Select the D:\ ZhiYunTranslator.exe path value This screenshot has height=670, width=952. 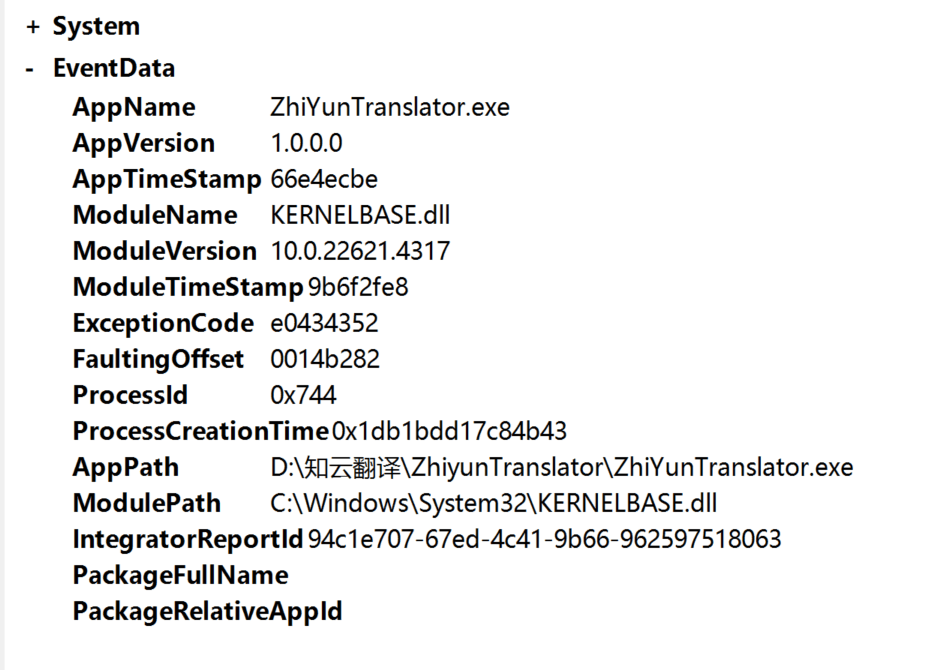[562, 467]
